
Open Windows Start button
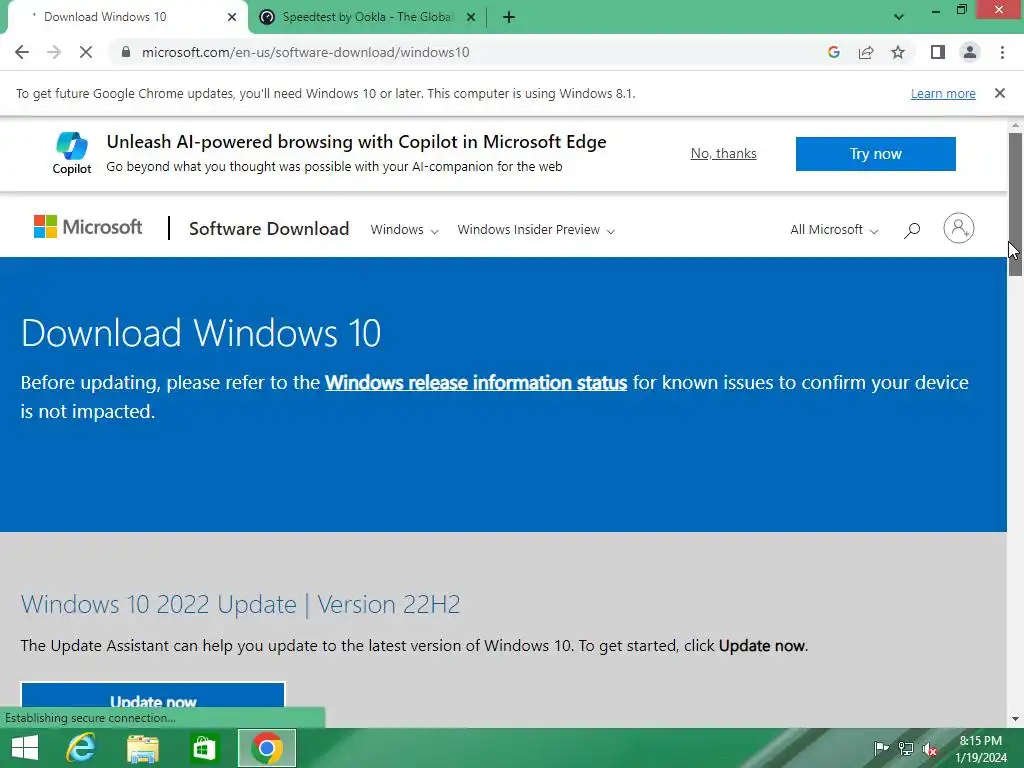[25, 748]
